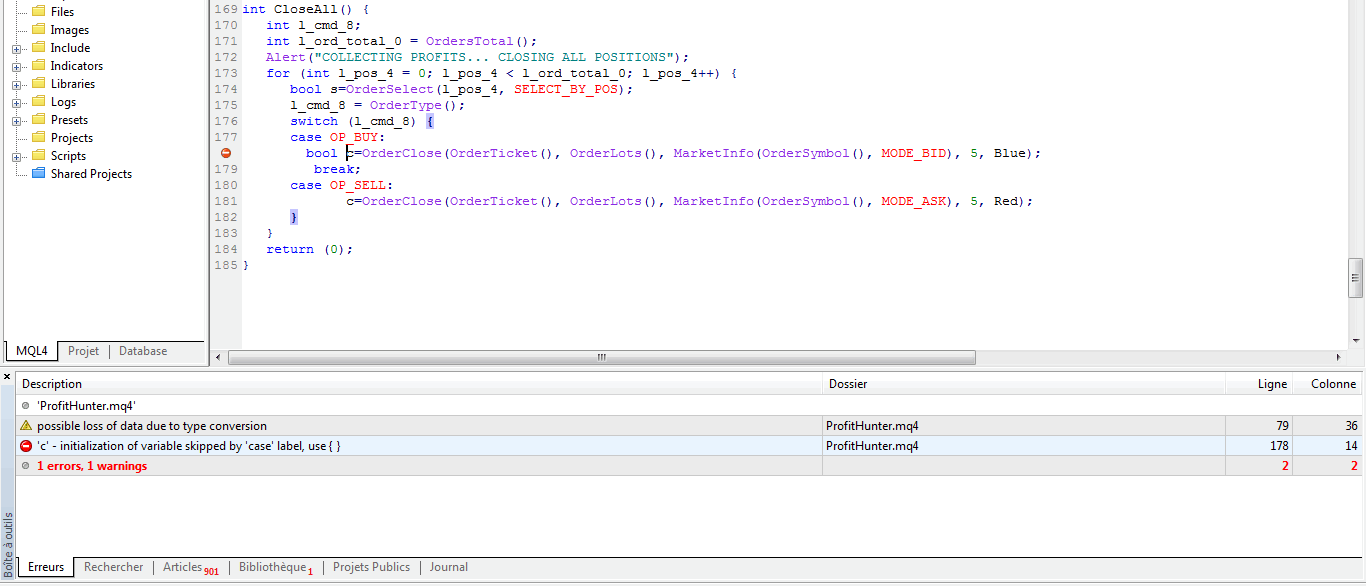
Task: Sort errors by the Ligne column header
Action: [1272, 384]
